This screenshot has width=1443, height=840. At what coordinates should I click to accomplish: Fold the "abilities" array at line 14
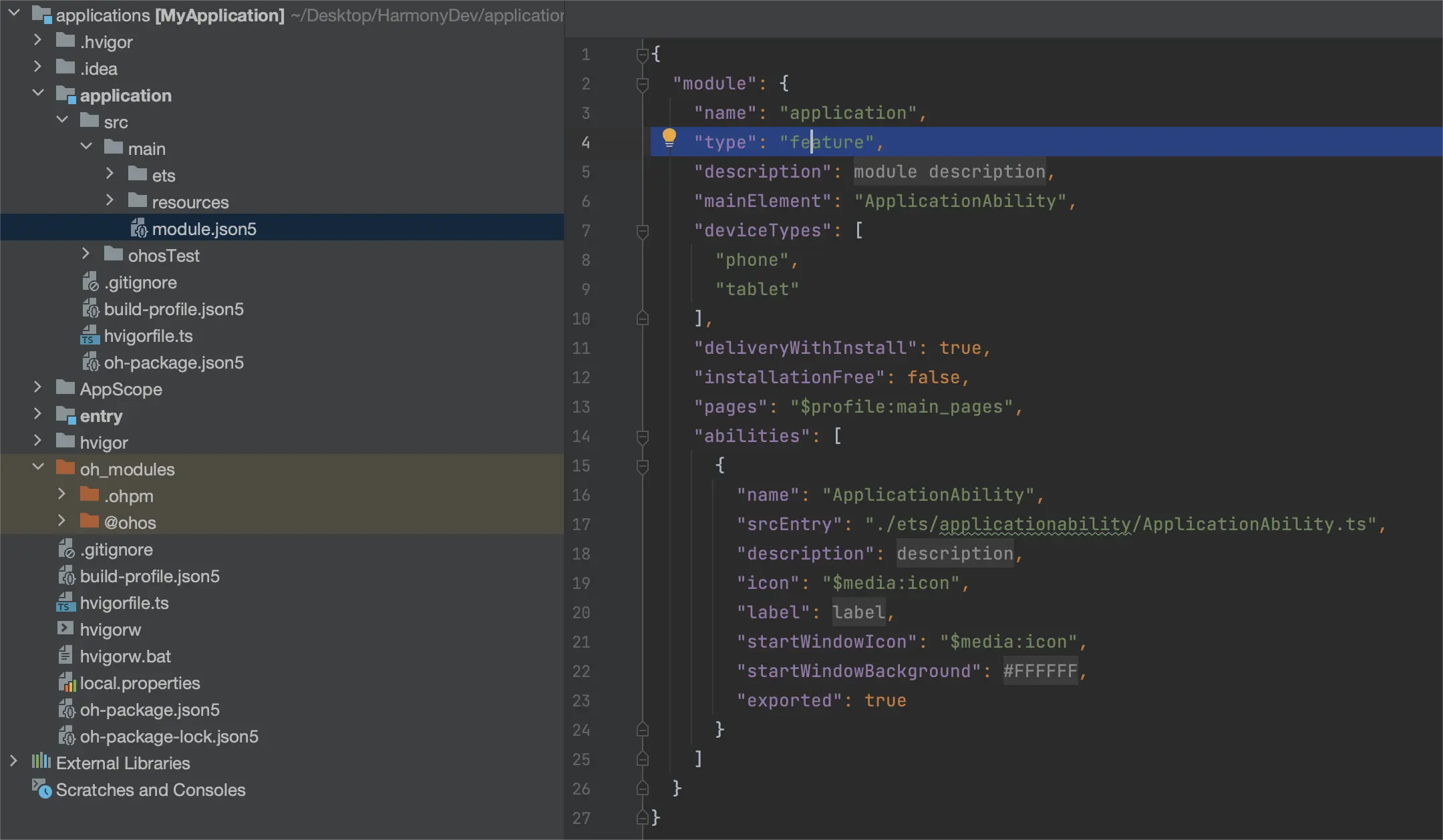643,437
